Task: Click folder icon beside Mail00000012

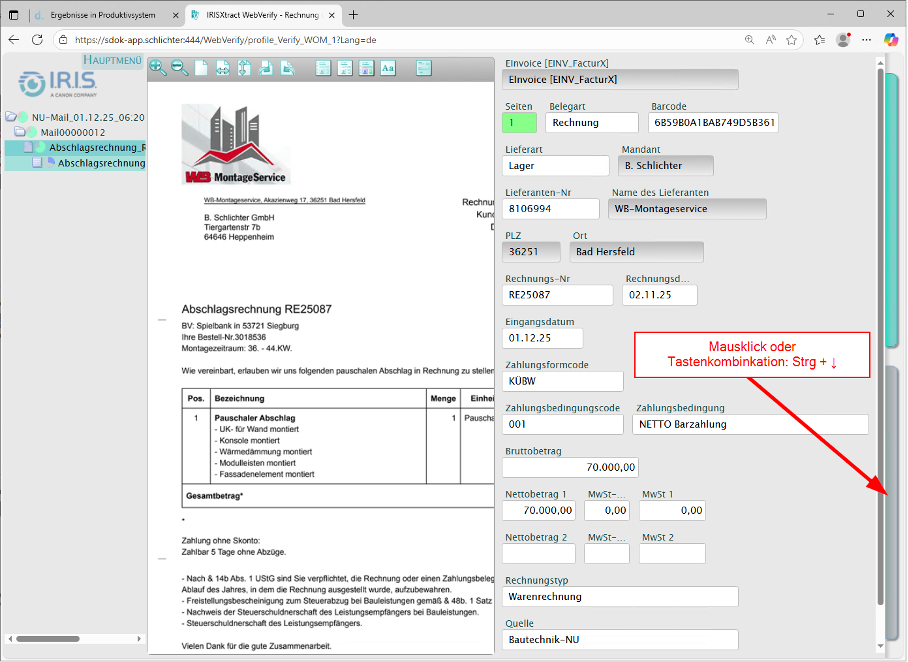Action: (x=20, y=131)
